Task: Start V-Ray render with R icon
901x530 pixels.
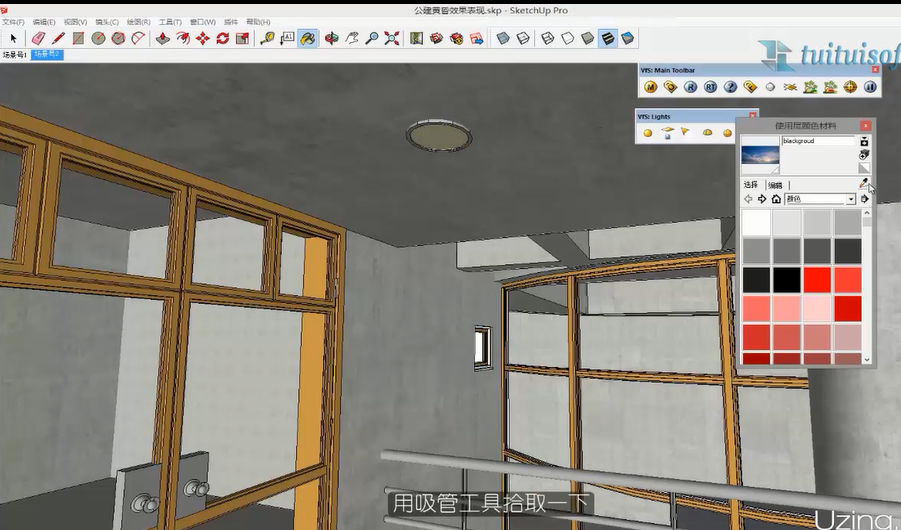Action: click(690, 87)
